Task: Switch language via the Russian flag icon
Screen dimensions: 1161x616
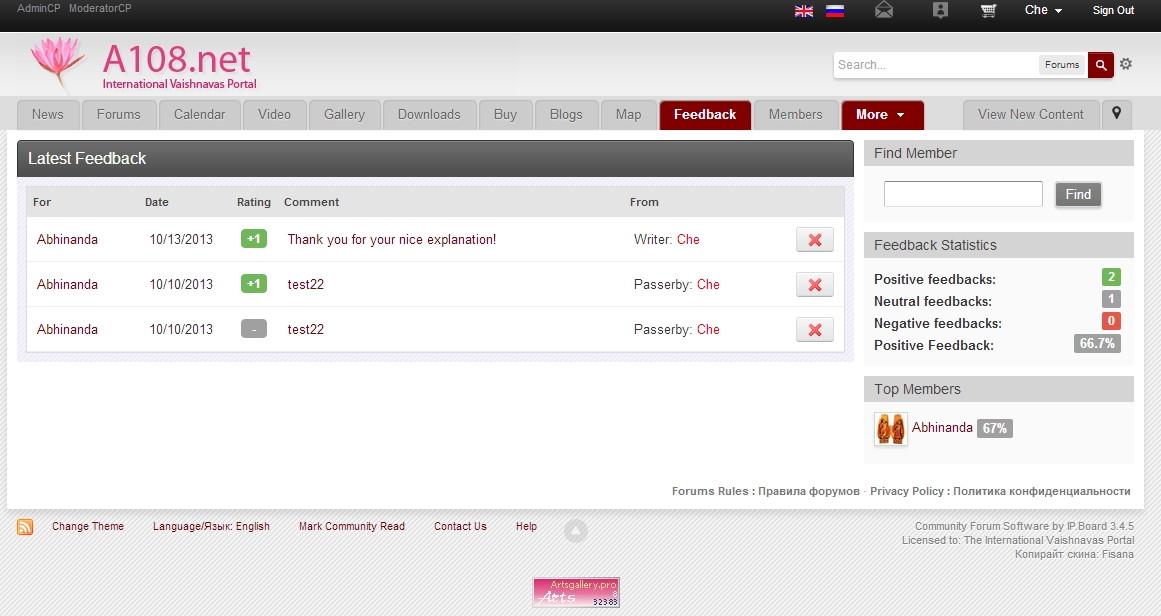Action: [x=834, y=11]
